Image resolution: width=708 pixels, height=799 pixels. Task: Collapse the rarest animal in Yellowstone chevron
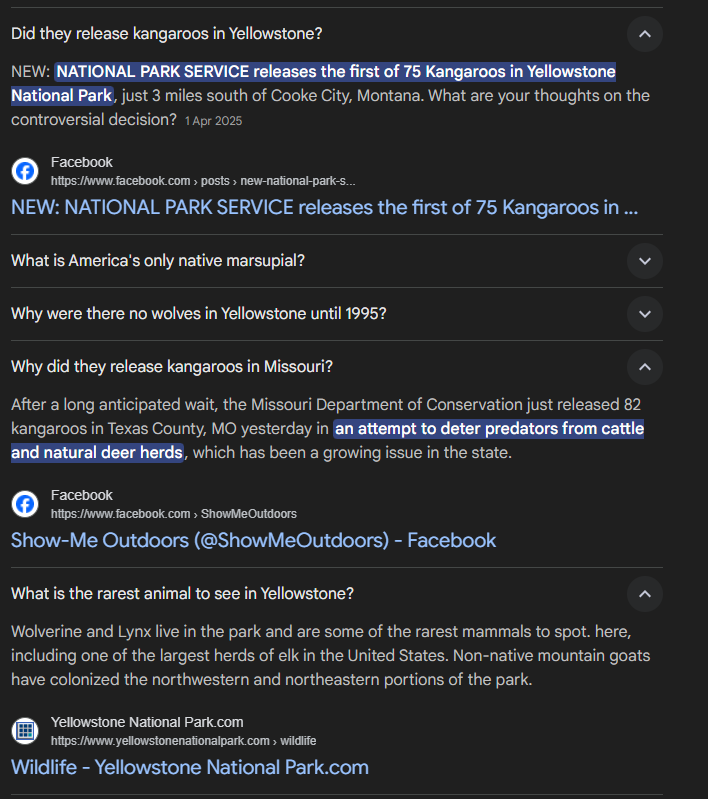point(644,594)
